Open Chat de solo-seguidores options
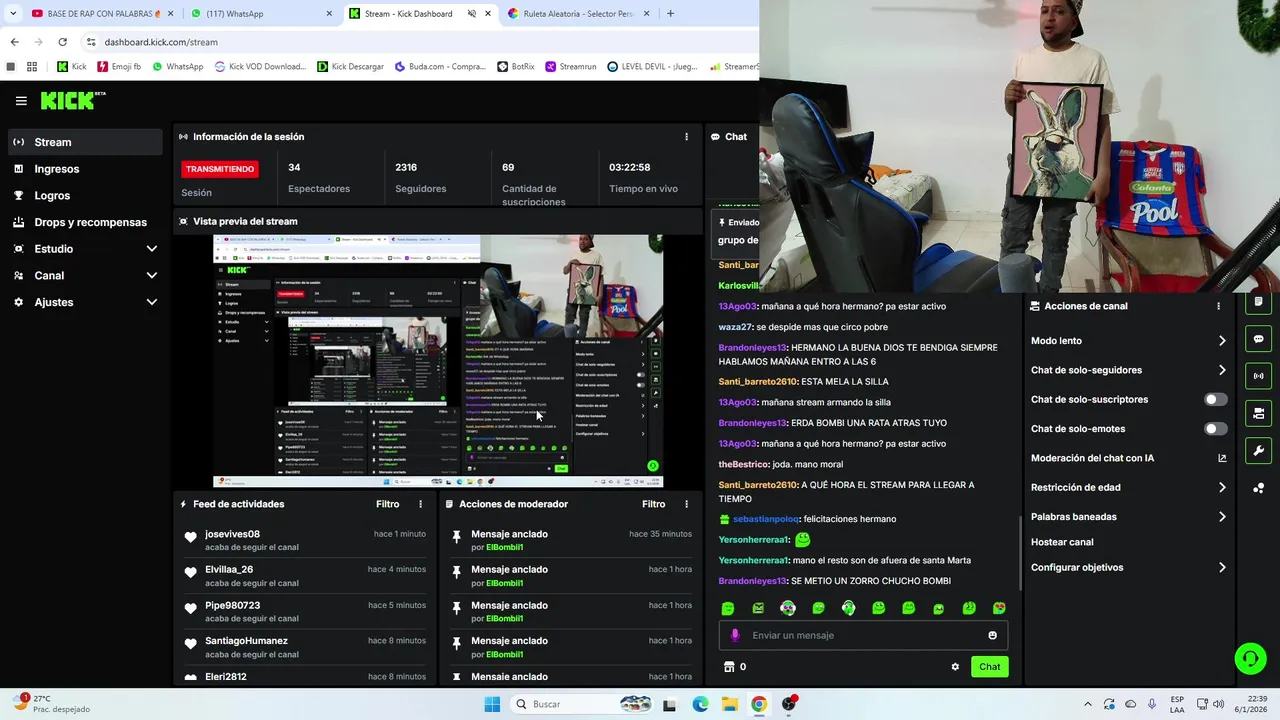This screenshot has width=1280, height=720. (1128, 370)
